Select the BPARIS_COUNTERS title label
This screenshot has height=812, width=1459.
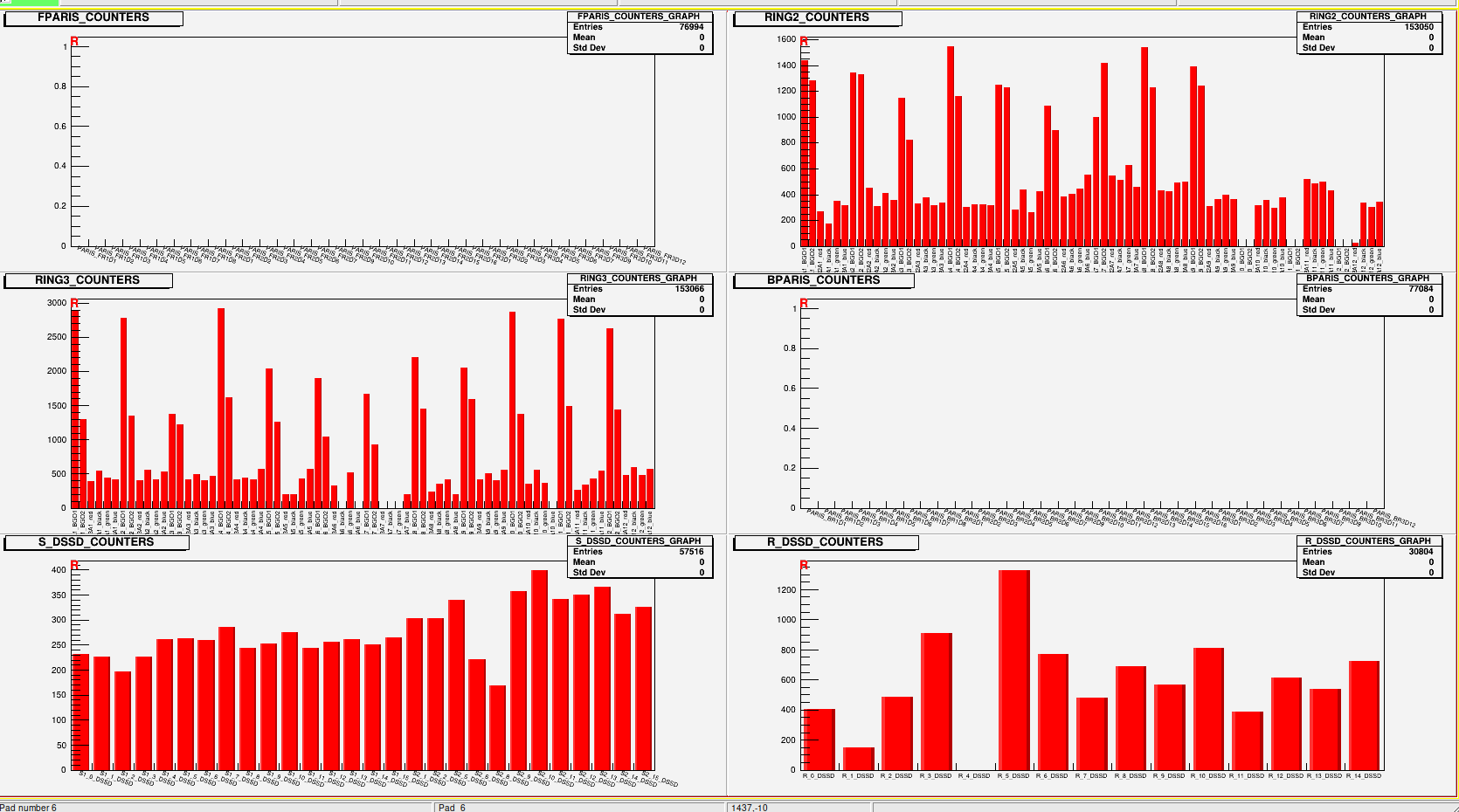coord(823,280)
